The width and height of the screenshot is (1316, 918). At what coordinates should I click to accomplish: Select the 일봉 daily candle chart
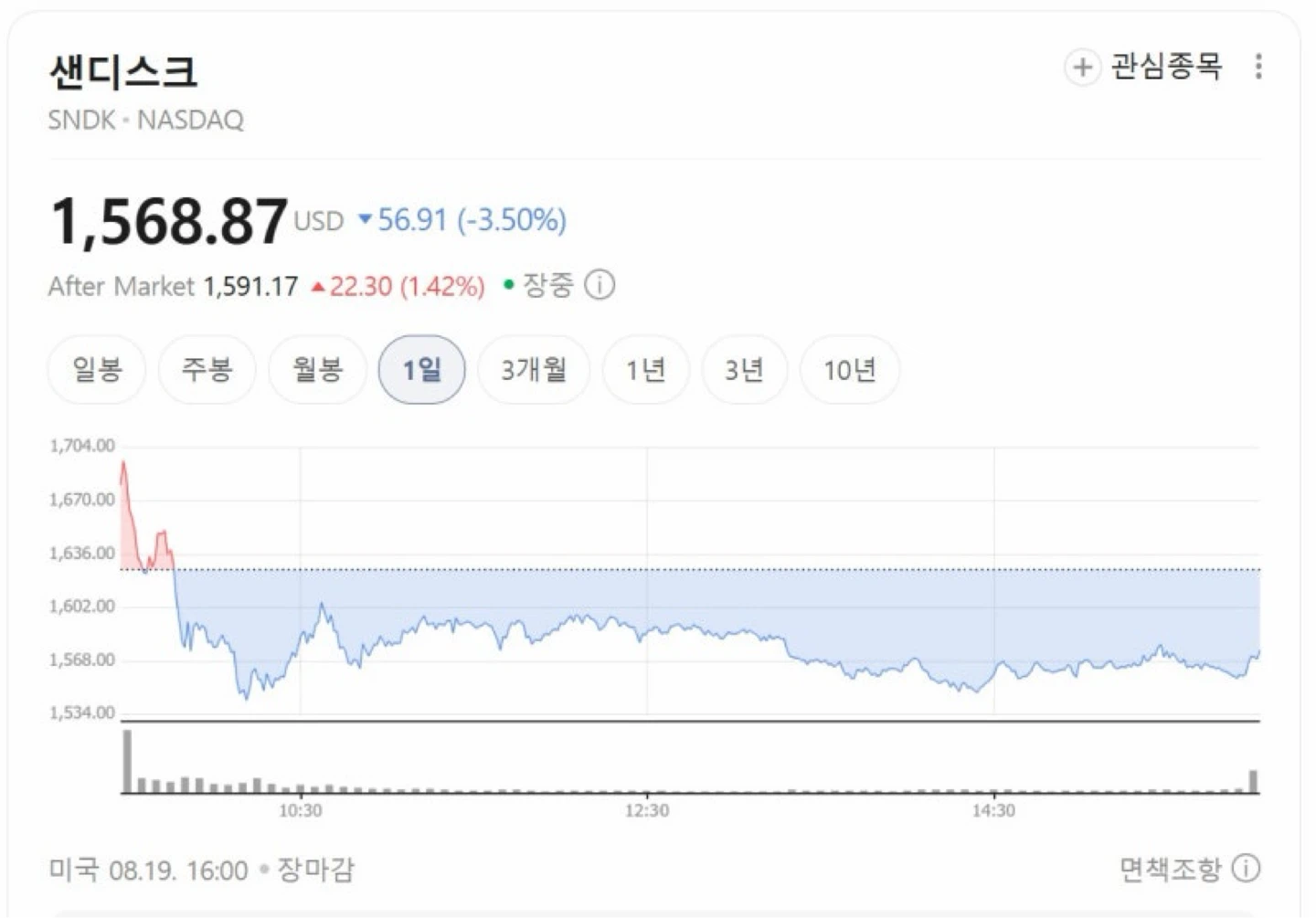[x=97, y=370]
